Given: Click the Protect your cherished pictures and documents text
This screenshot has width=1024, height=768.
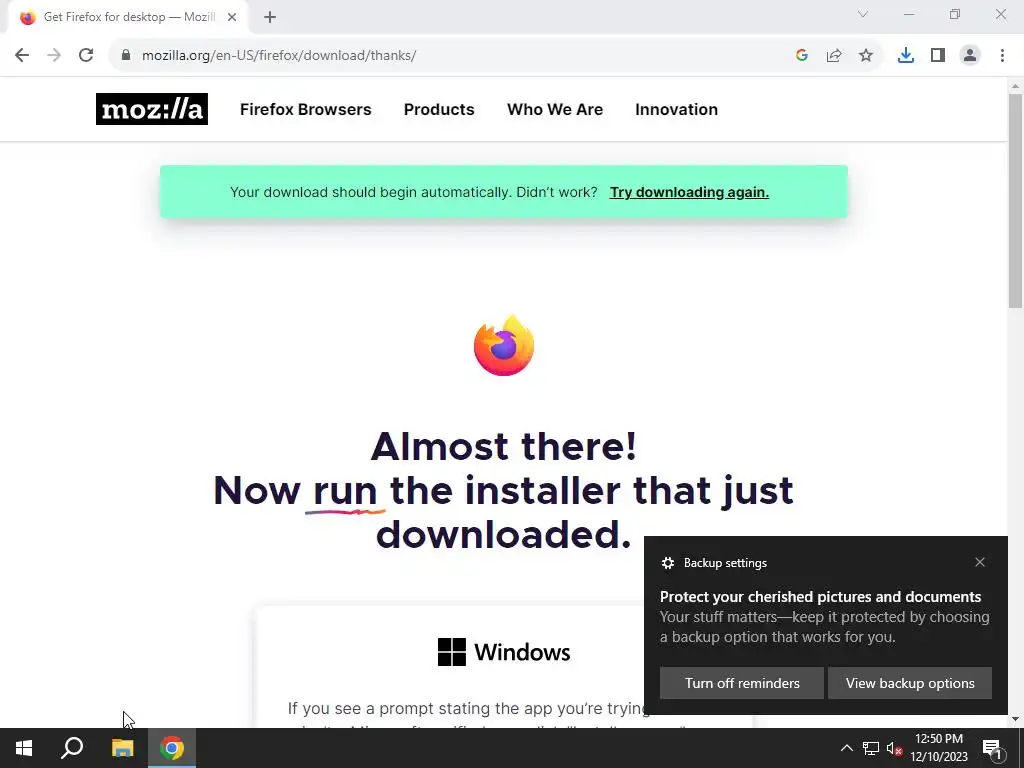Looking at the screenshot, I should [x=820, y=596].
